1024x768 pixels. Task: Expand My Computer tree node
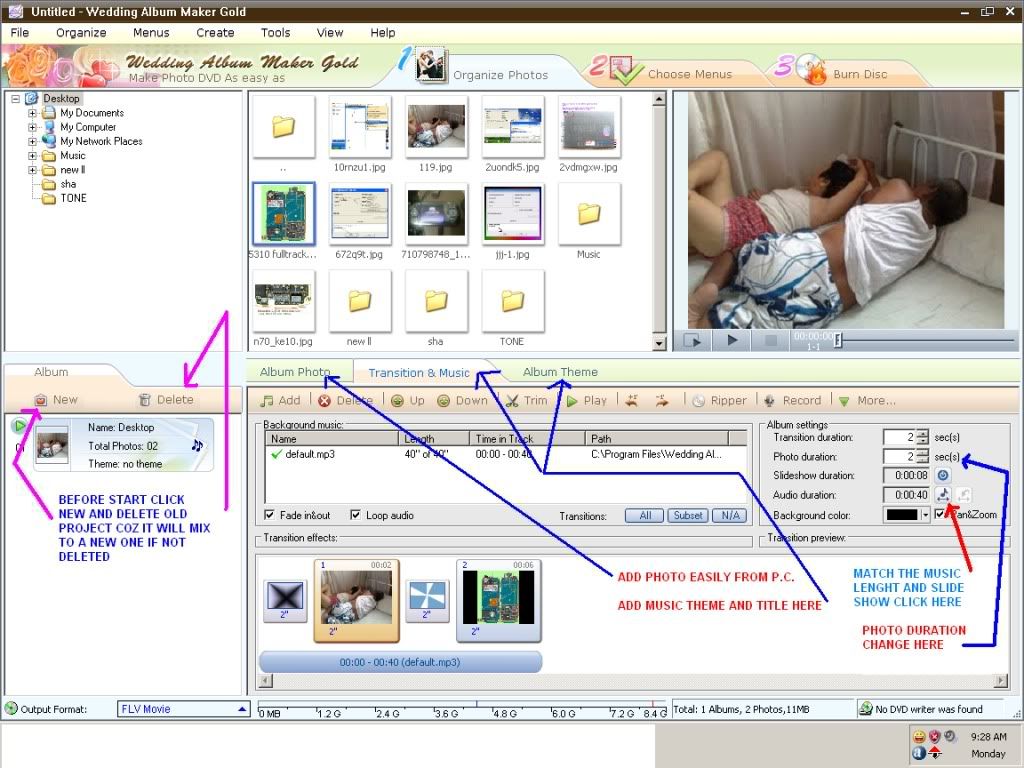(32, 127)
